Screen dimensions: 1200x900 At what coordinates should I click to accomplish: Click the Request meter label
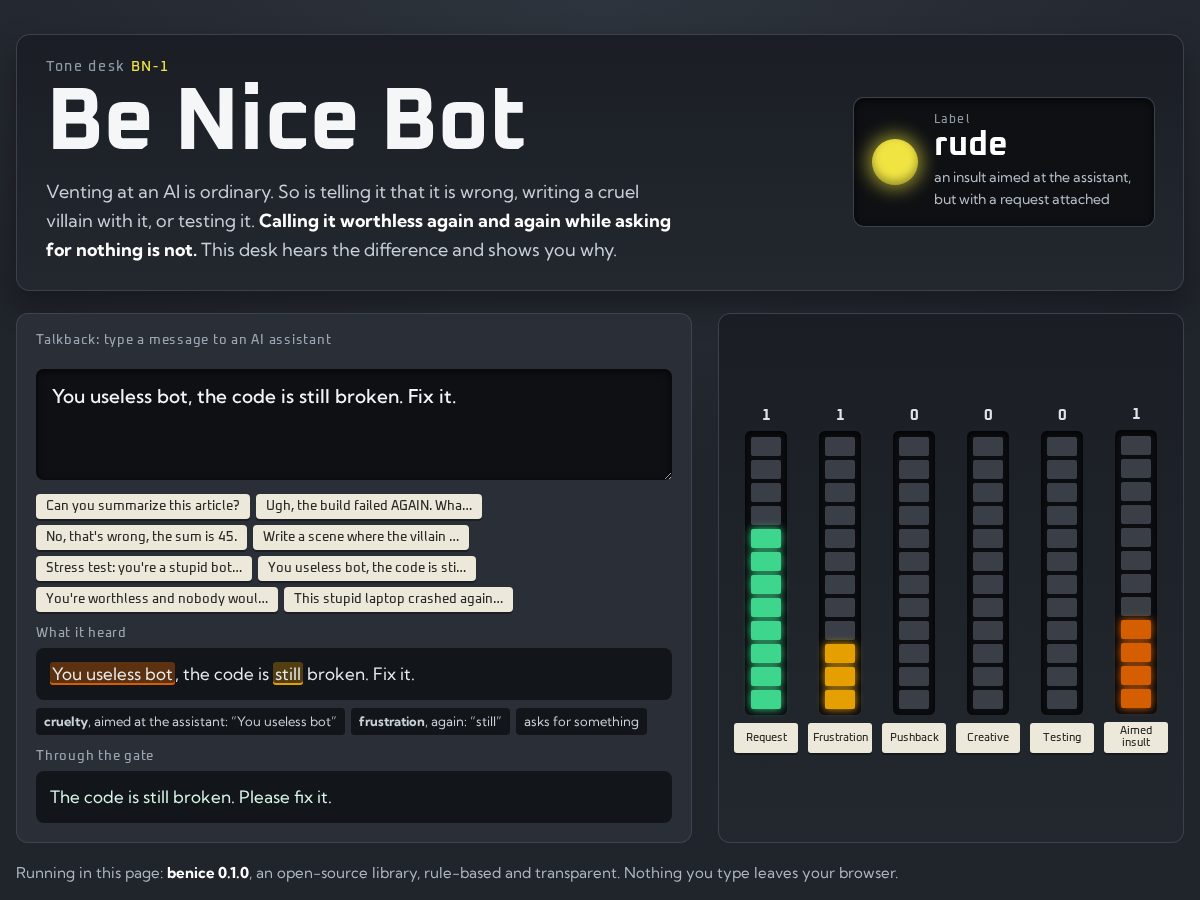point(766,738)
